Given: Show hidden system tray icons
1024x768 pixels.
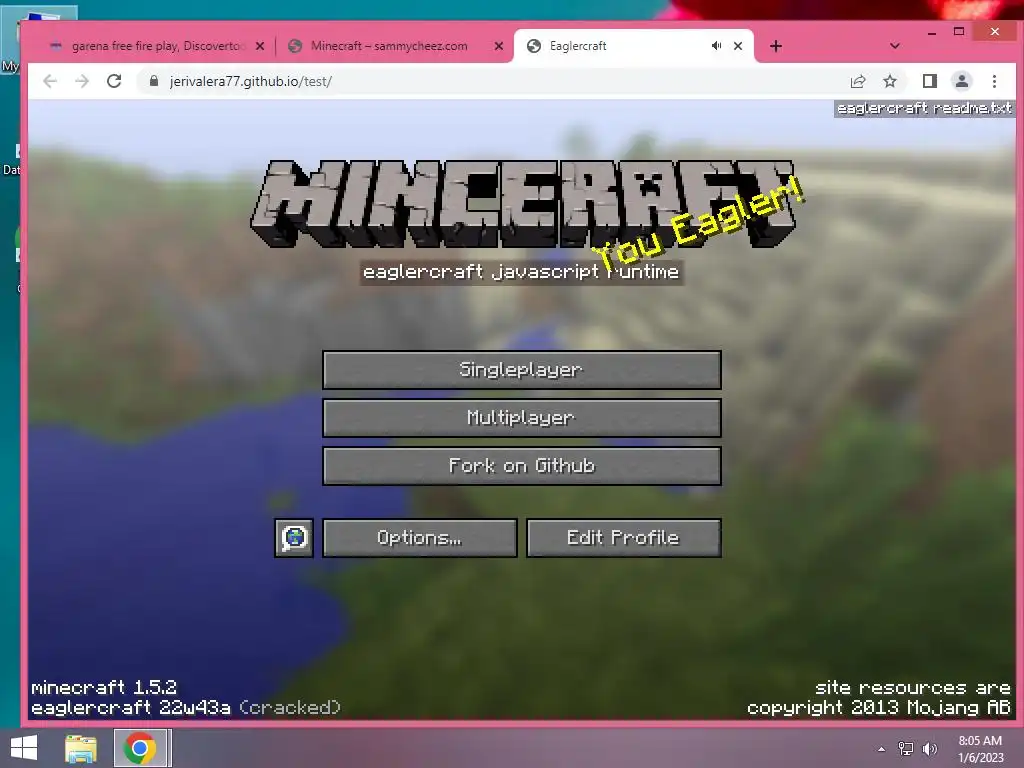Looking at the screenshot, I should coord(882,749).
